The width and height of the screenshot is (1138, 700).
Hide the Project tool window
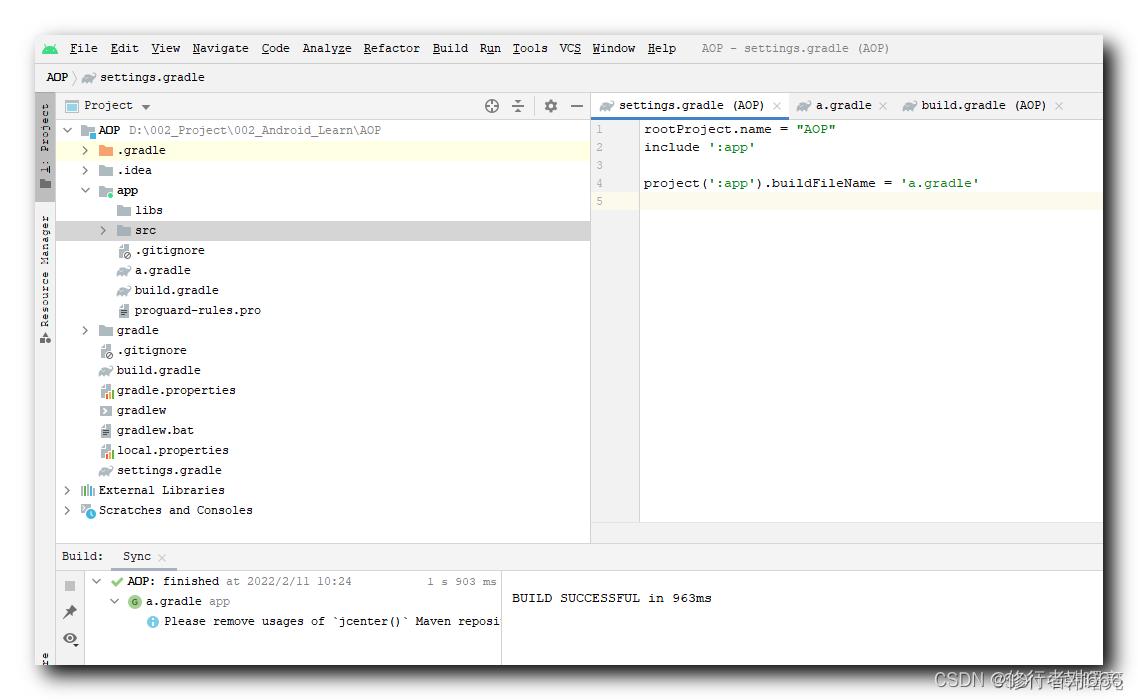coord(577,105)
